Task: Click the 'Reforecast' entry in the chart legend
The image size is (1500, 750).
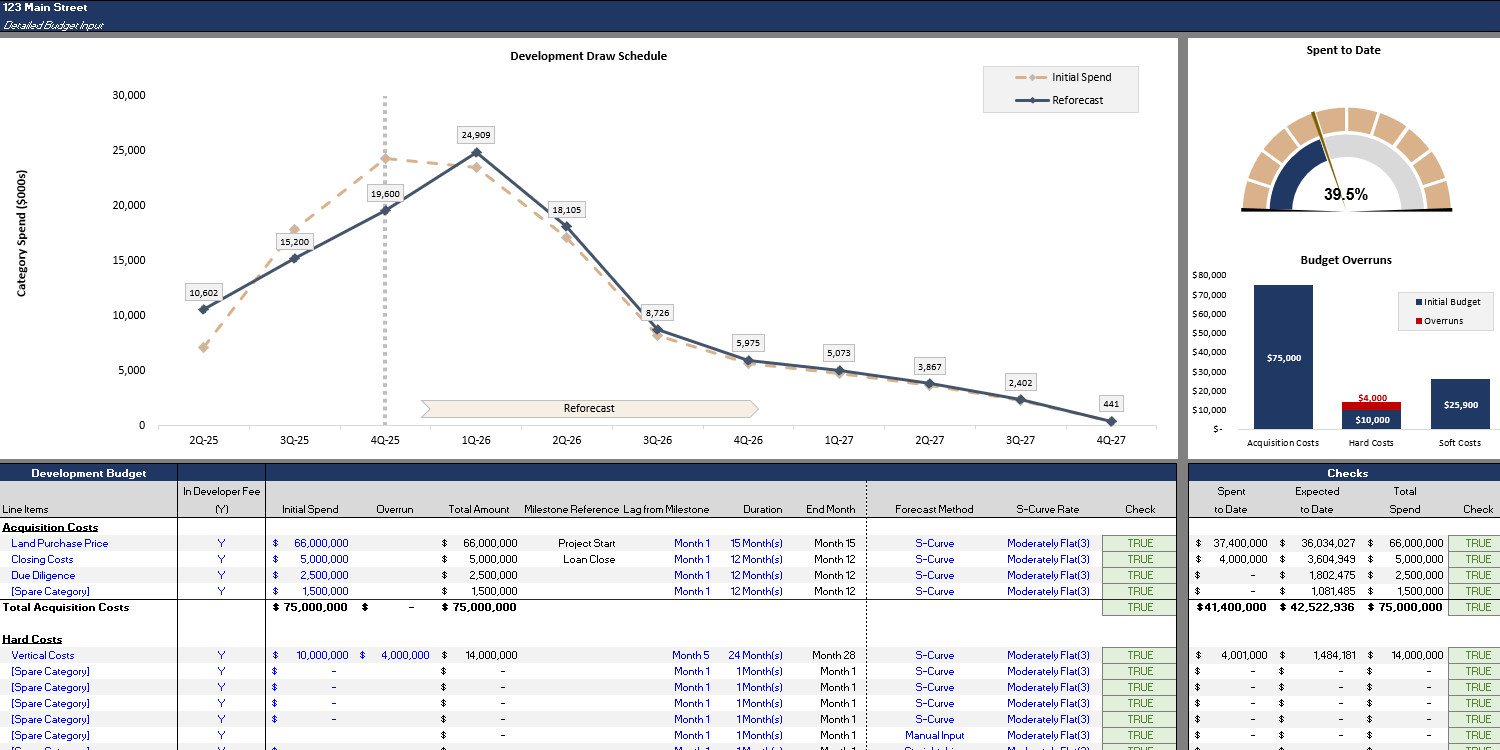Action: pos(1062,100)
